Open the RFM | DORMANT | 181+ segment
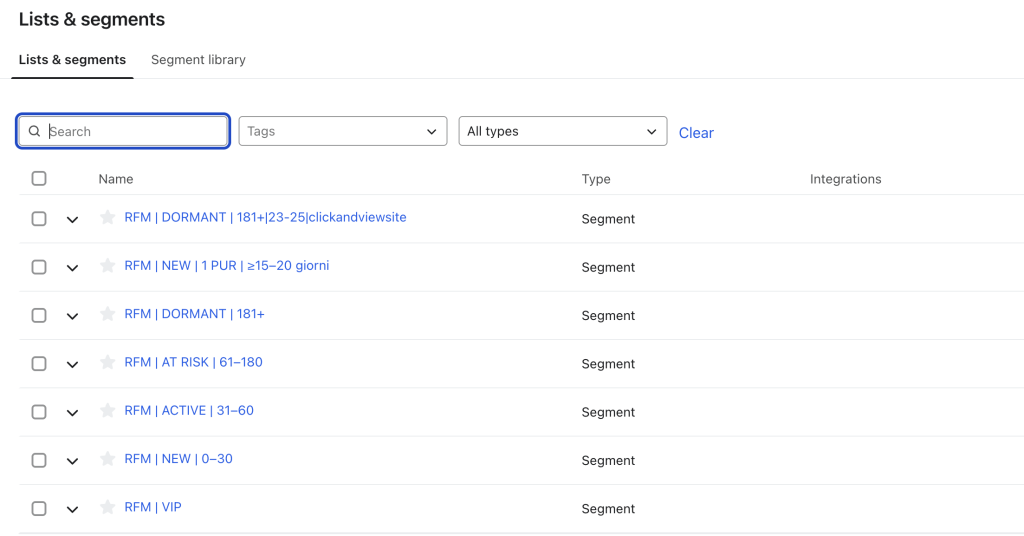Image resolution: width=1024 pixels, height=536 pixels. 195,314
